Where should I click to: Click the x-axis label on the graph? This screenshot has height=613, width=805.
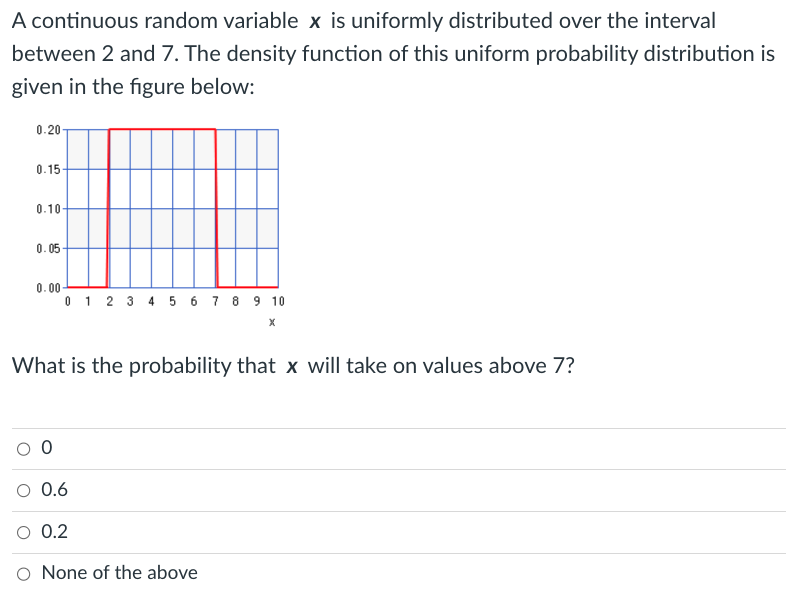[x=272, y=322]
